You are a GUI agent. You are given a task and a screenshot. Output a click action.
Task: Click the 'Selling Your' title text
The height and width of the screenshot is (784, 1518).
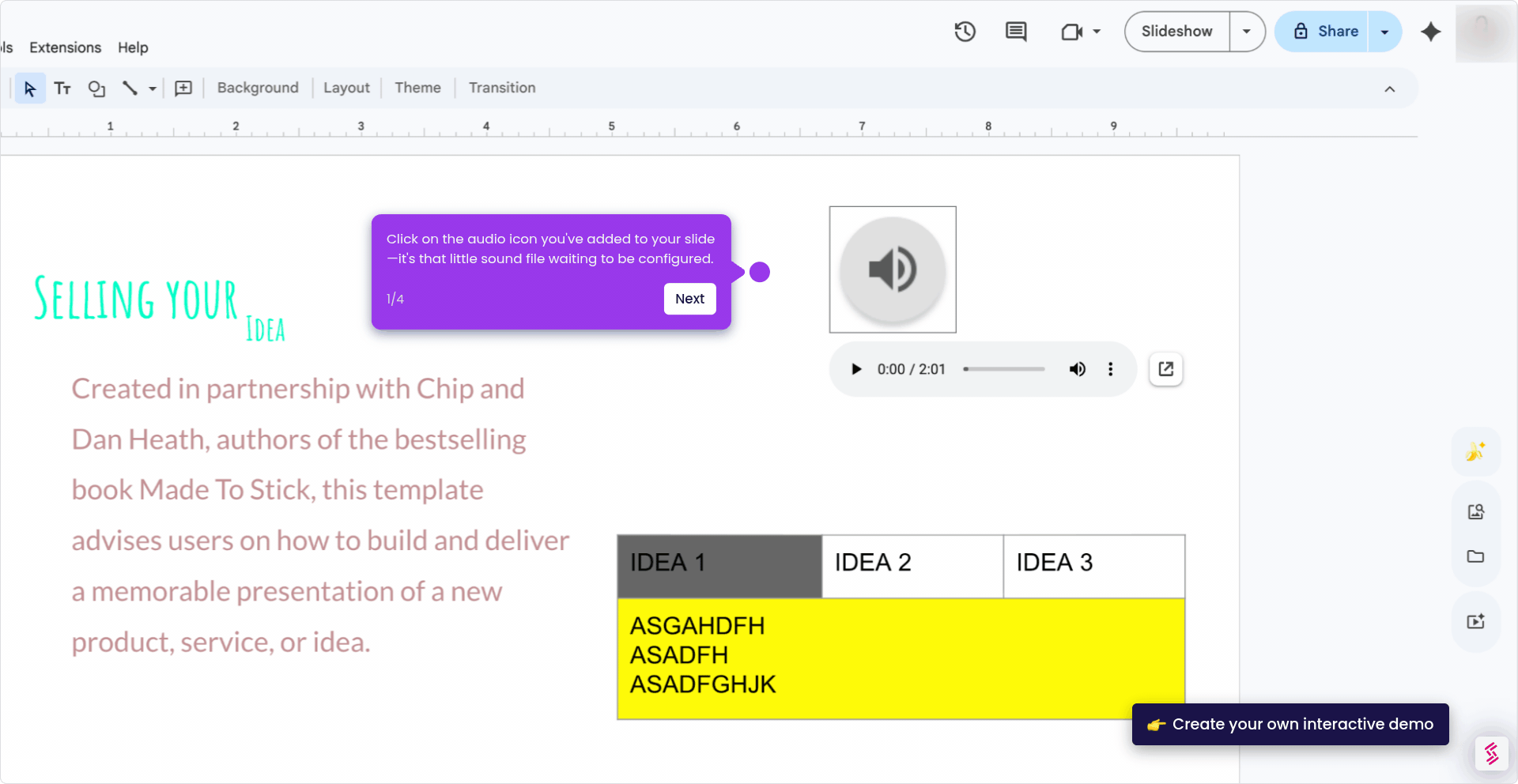click(135, 299)
